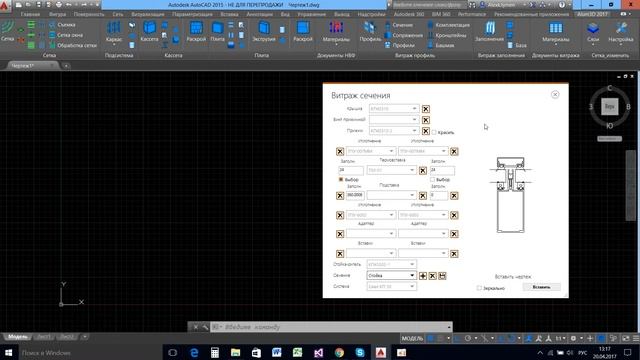
Task: Toggle the left Выбор checkbox
Action: coord(341,179)
